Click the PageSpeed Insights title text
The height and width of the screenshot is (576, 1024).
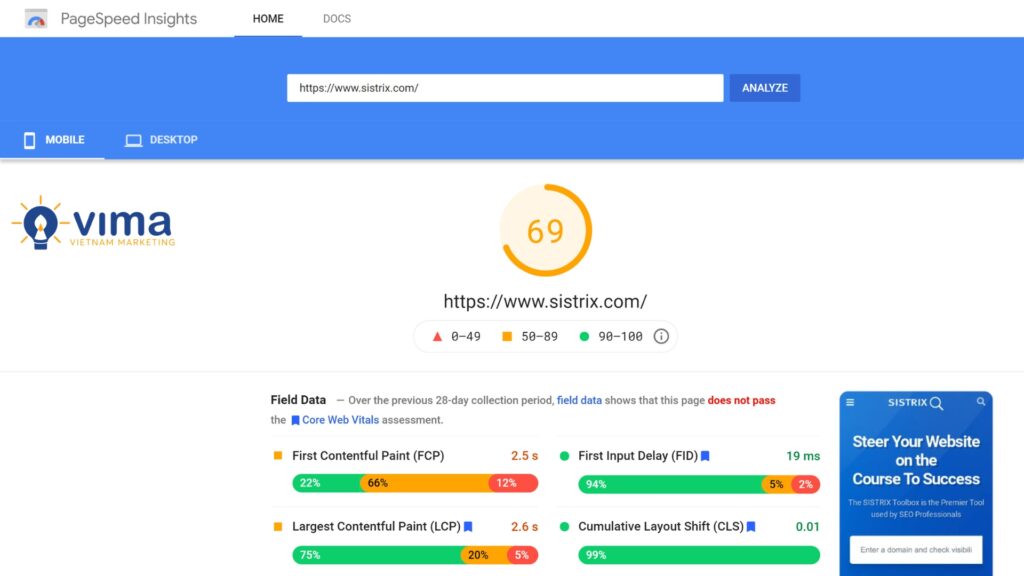tap(129, 19)
